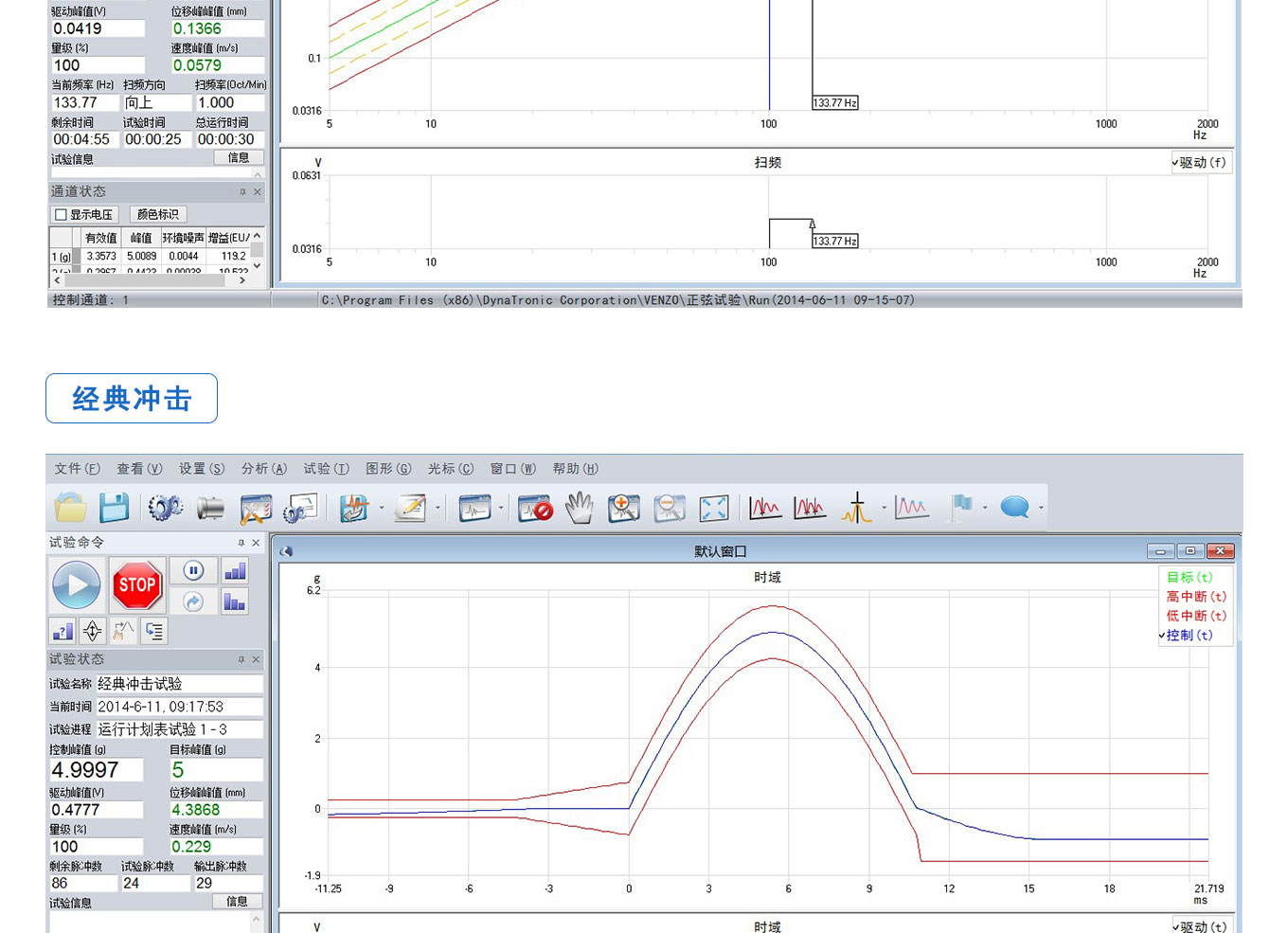The width and height of the screenshot is (1288, 933).
Task: Pause the test with the pause button
Action: 193,570
